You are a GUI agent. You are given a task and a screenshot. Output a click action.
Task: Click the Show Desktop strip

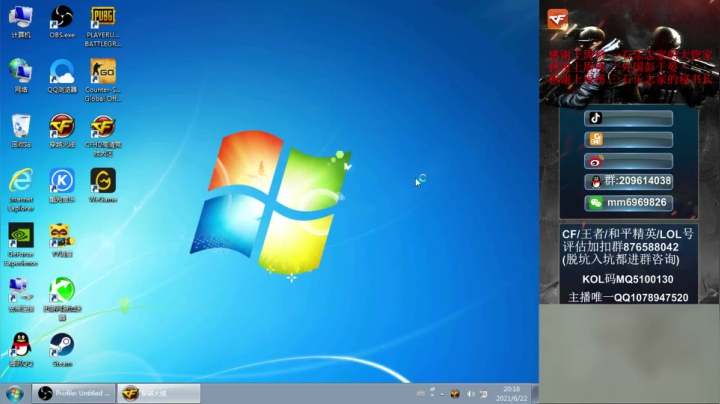click(535, 393)
